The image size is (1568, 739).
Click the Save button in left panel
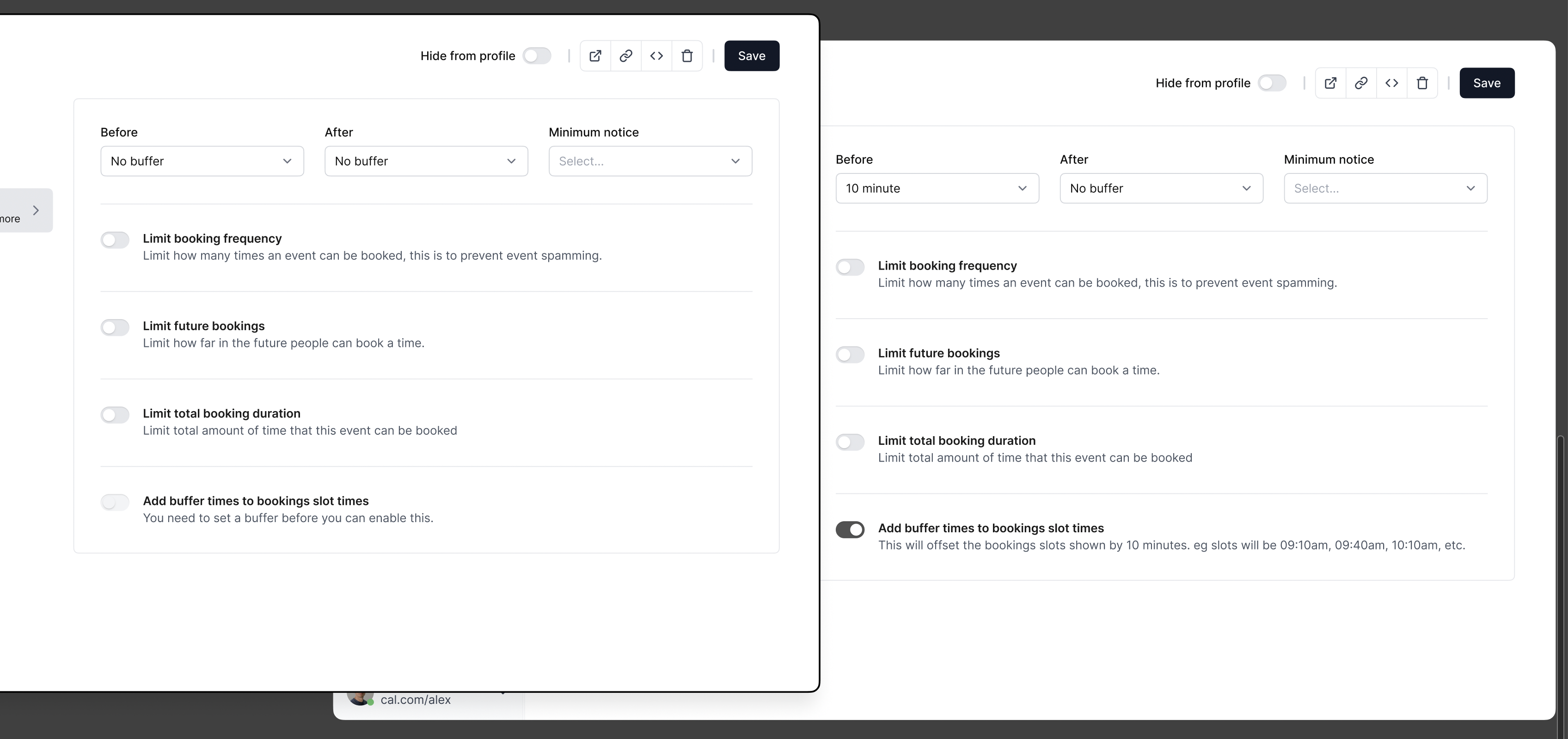[x=751, y=56]
